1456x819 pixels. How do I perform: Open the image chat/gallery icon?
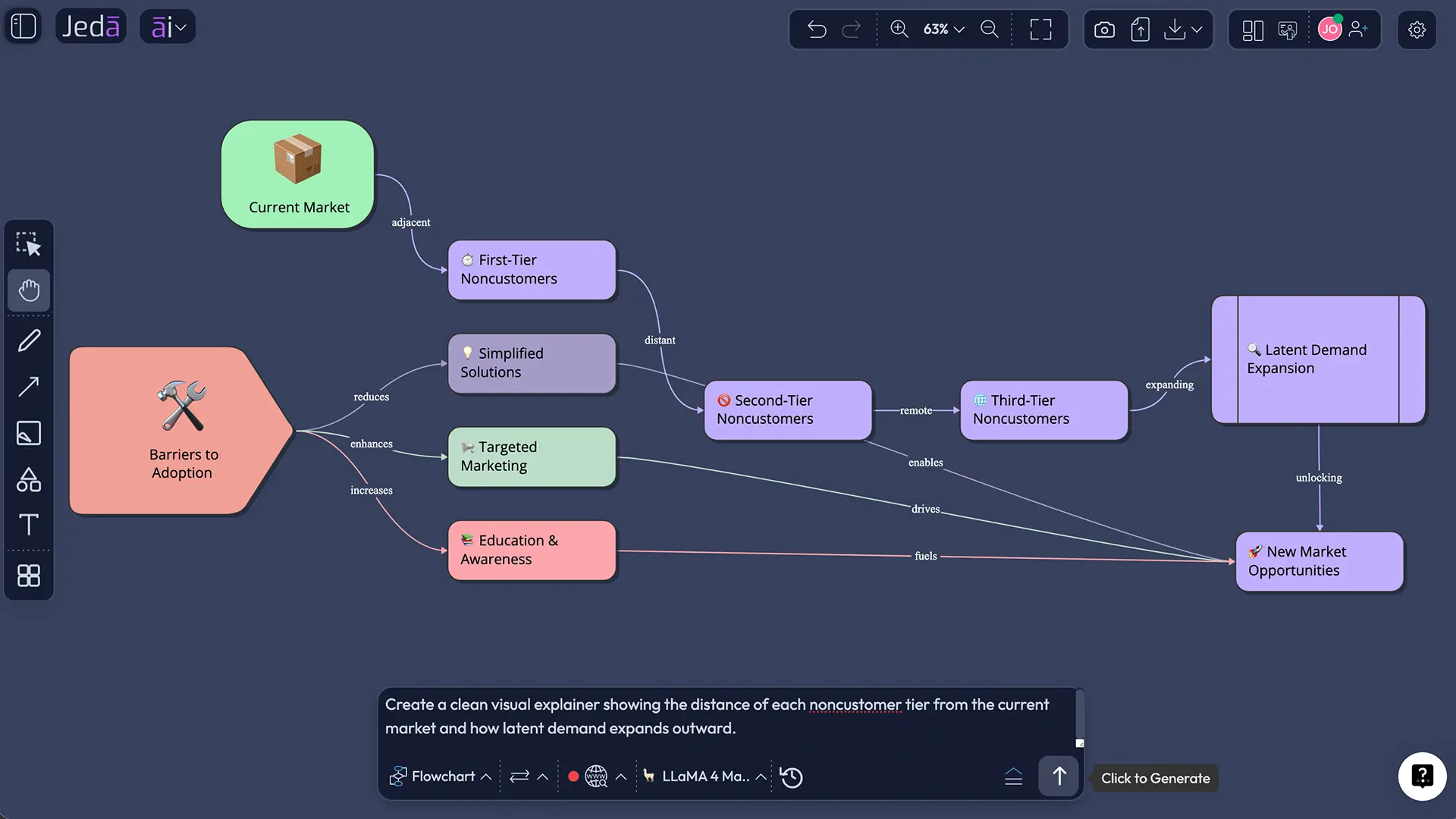click(1288, 30)
